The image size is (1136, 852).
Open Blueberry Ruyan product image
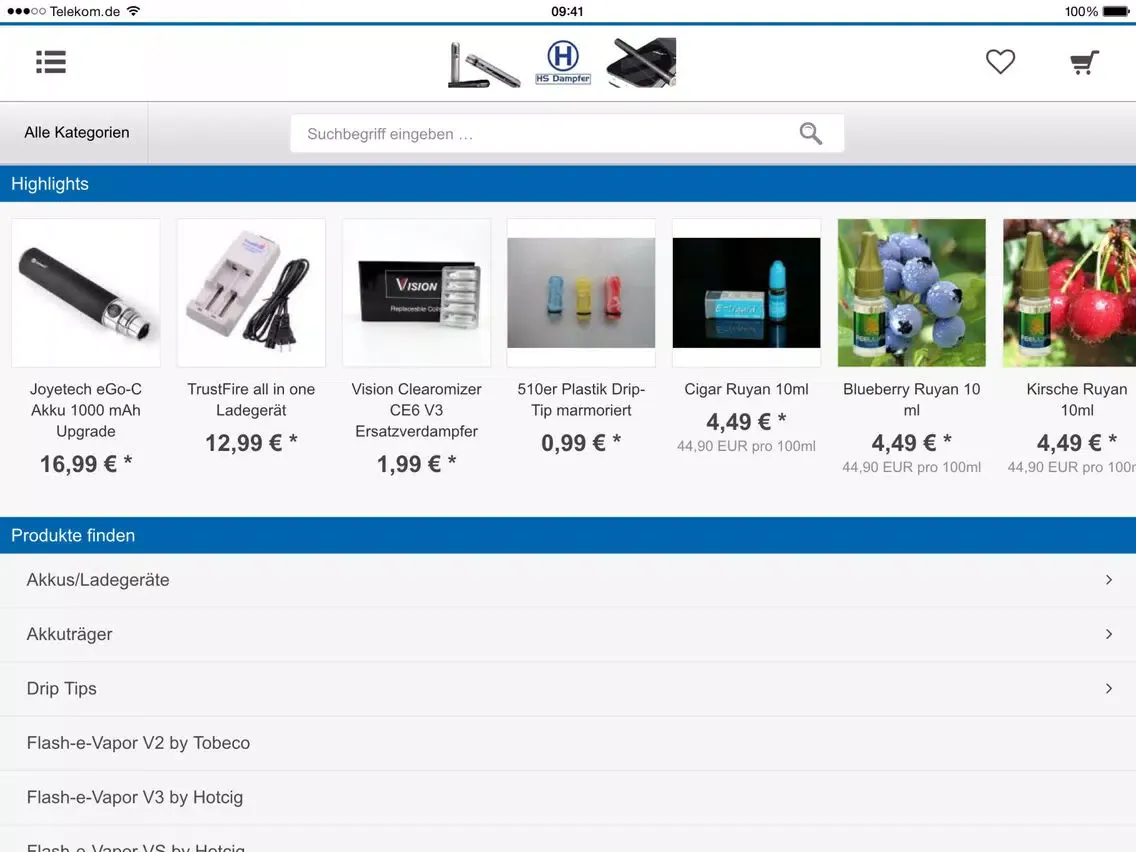click(911, 293)
